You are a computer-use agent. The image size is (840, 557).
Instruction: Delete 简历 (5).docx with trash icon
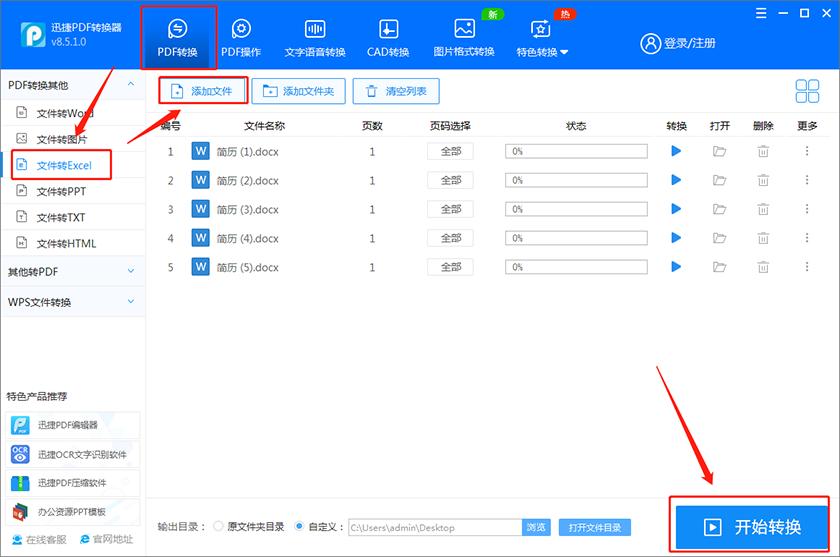tap(763, 267)
